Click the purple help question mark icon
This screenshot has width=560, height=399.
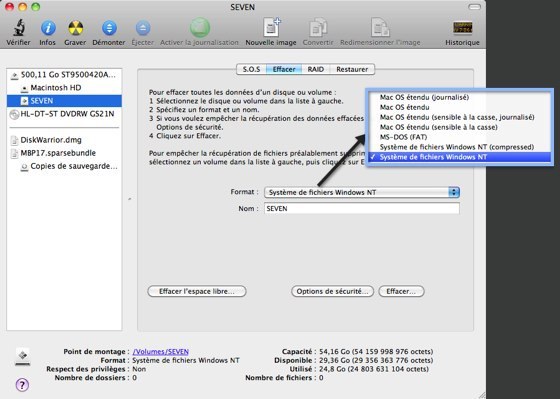[x=22, y=385]
